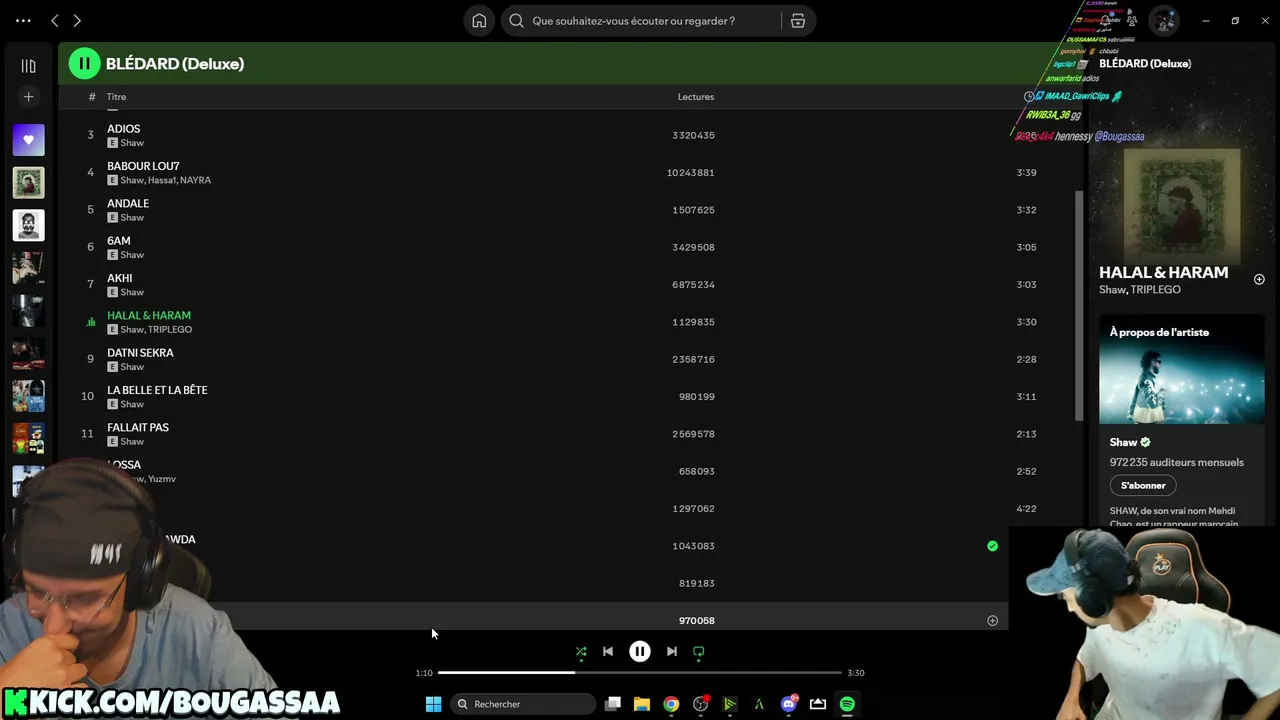
Task: Select the track ANDALE
Action: pos(128,203)
